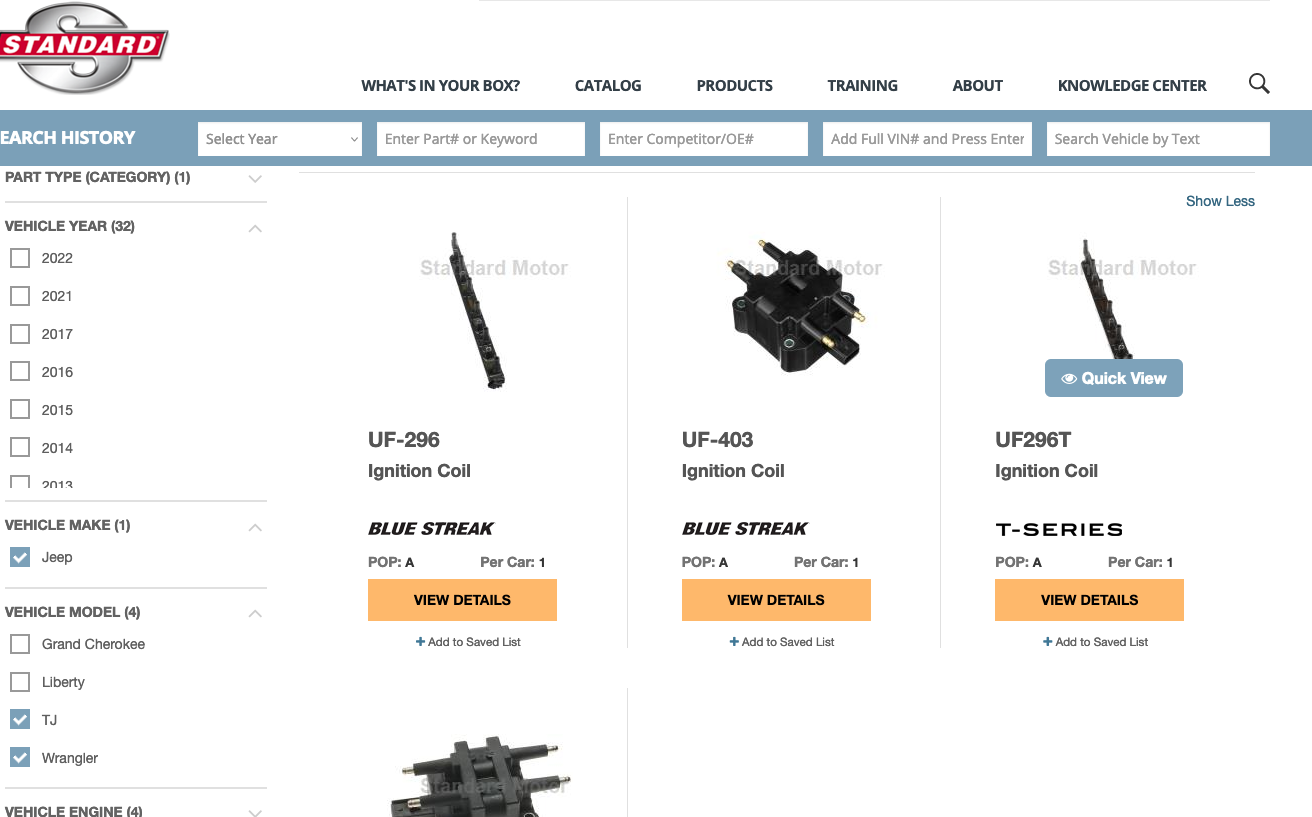Expand the Vehicle Engine filter section

pos(255,812)
